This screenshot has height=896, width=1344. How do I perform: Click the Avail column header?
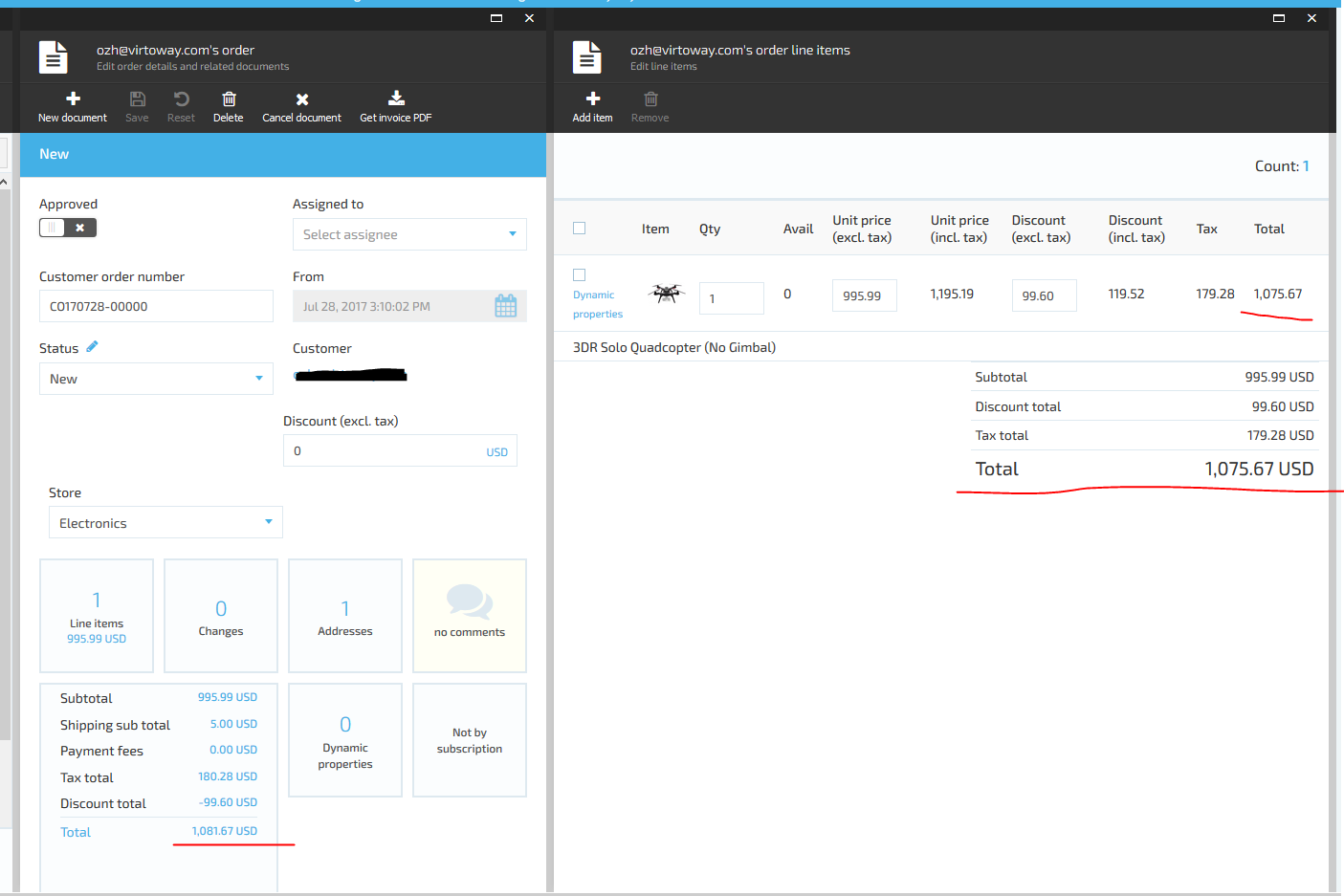[x=798, y=229]
